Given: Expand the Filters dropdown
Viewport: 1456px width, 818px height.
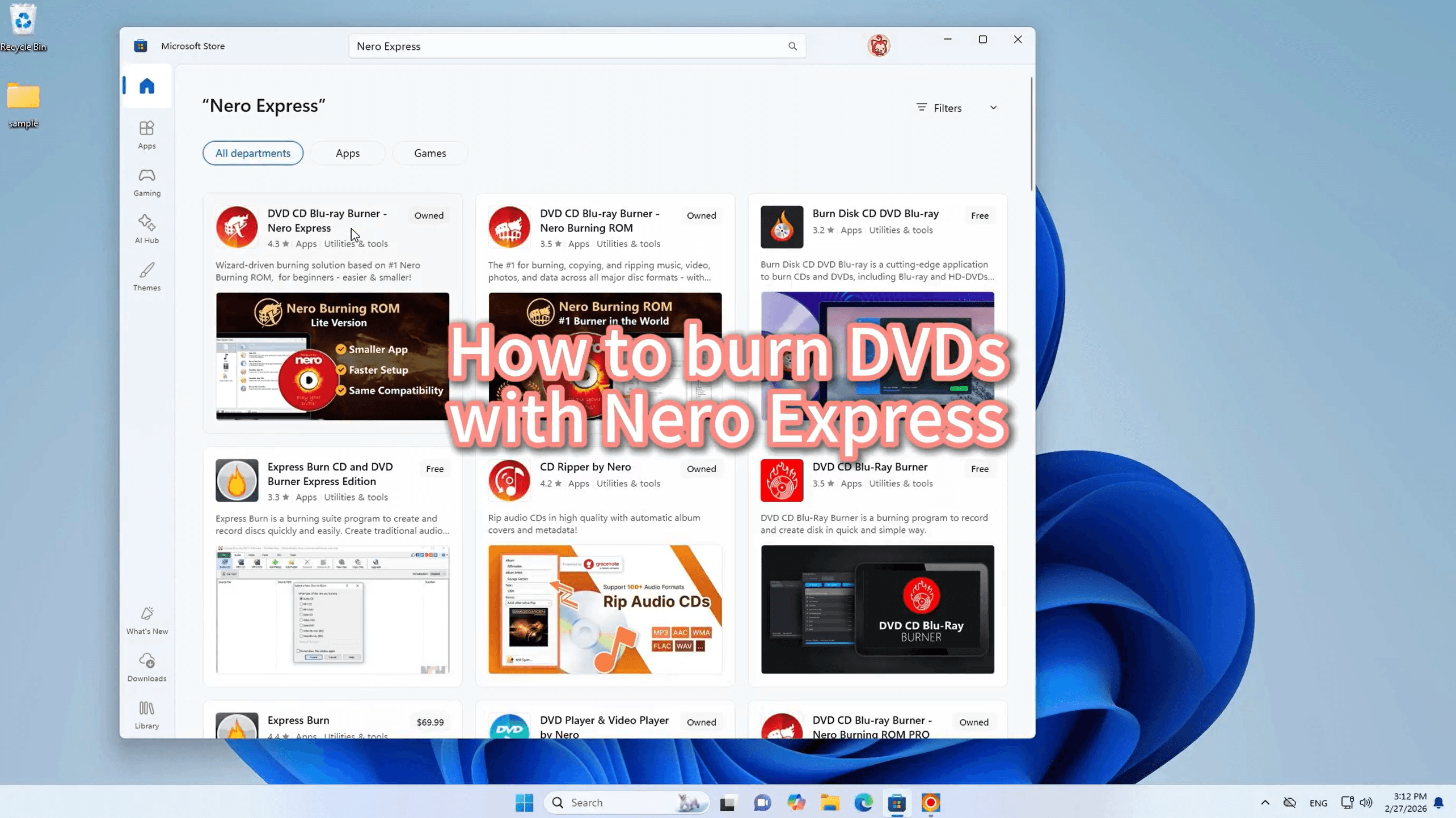Looking at the screenshot, I should coord(956,108).
